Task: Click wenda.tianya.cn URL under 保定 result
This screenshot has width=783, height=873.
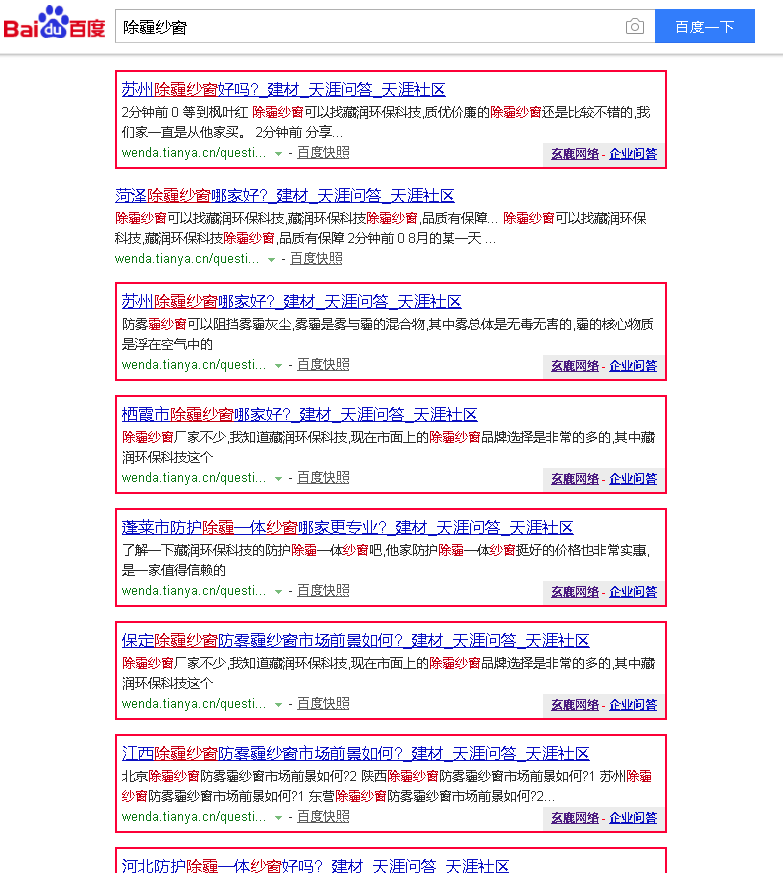Action: click(x=194, y=704)
